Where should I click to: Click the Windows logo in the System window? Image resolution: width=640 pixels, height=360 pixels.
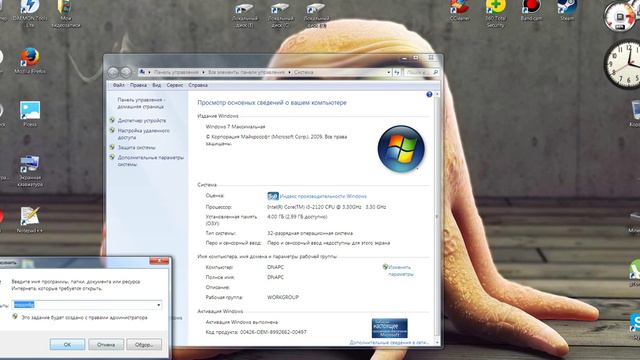(401, 149)
